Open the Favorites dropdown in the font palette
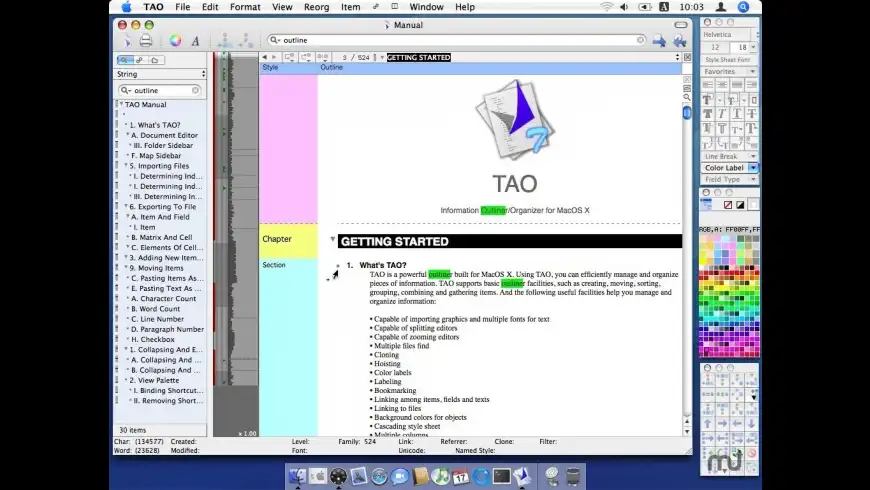Screen dimensions: 870x490 tap(729, 72)
